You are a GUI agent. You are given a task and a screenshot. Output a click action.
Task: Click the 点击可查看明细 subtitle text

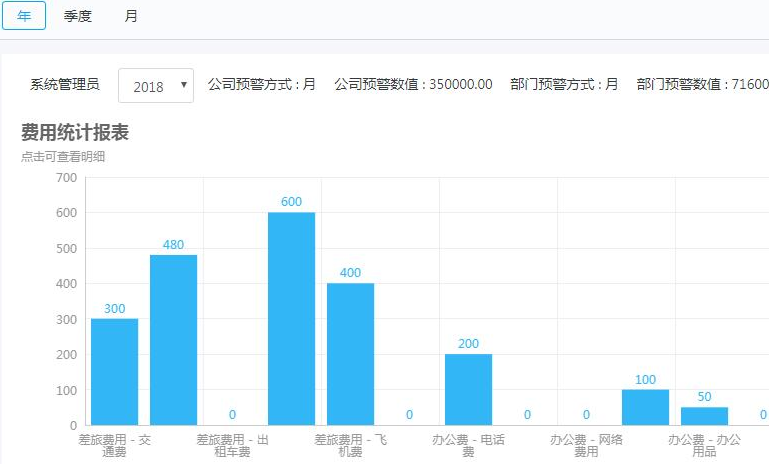pyautogui.click(x=63, y=156)
